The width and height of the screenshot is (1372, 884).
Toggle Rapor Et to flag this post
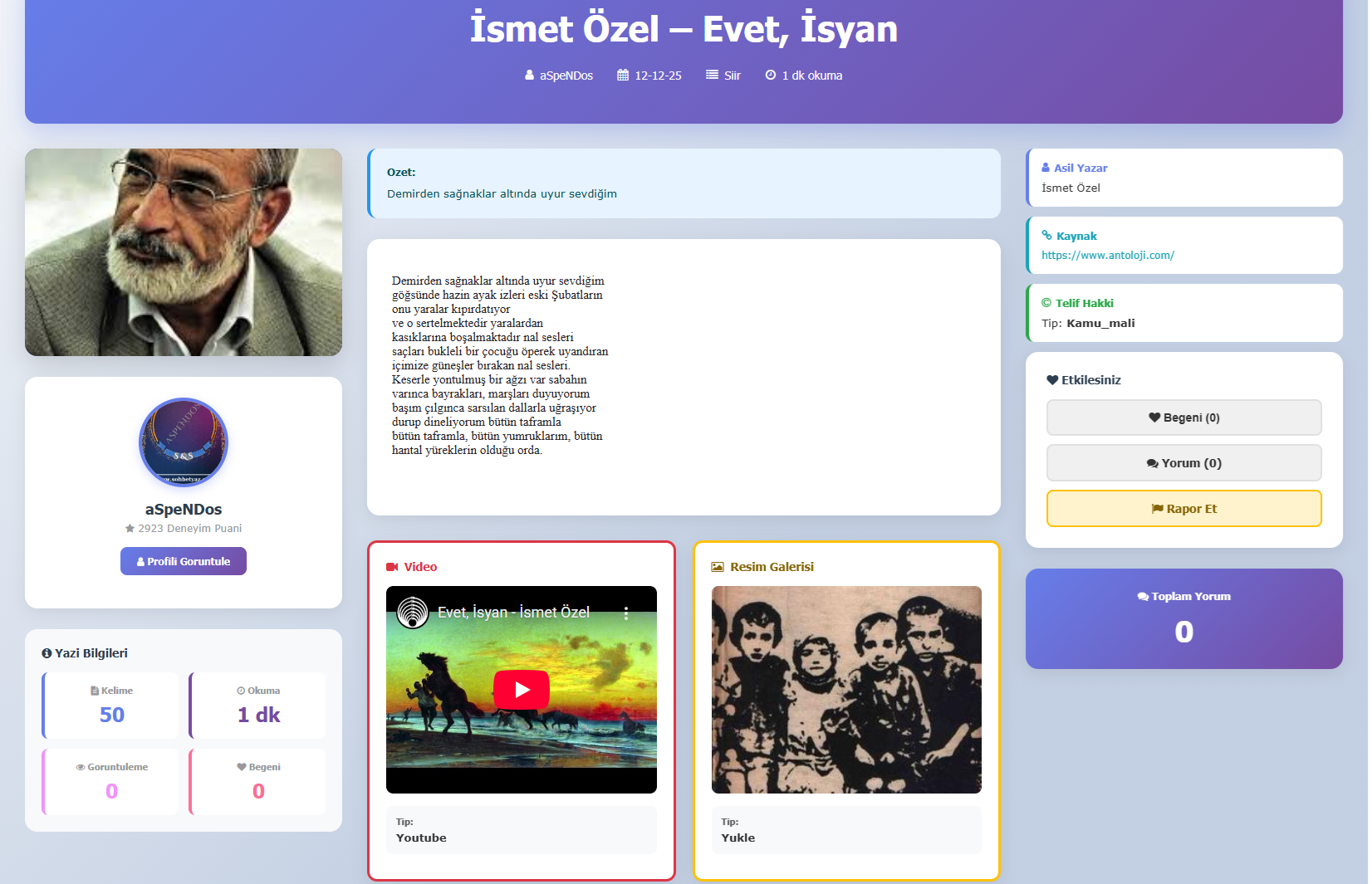click(x=1183, y=508)
